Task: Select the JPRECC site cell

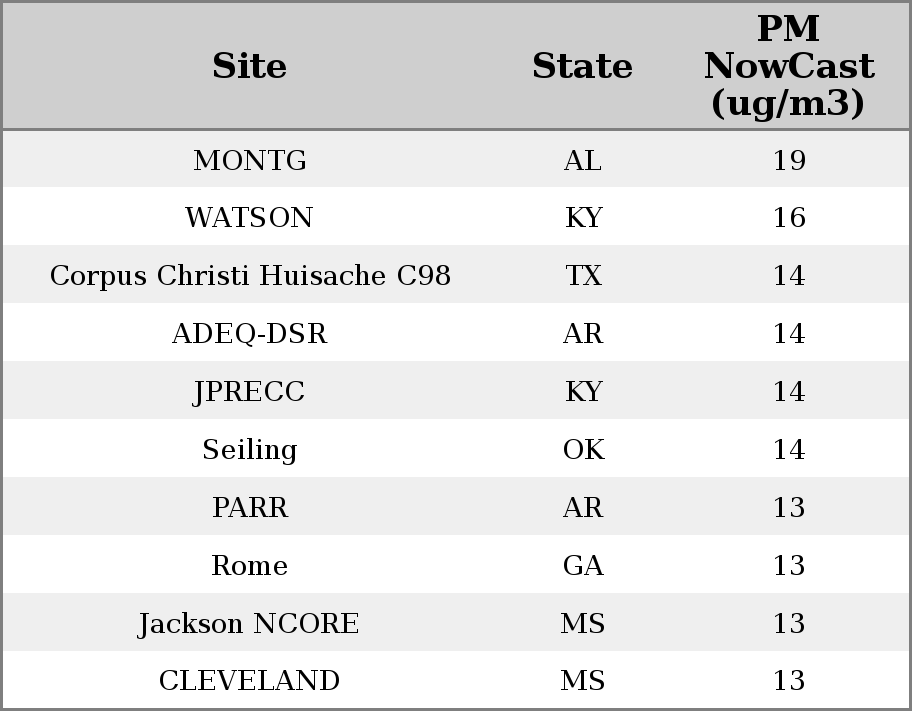Action: point(249,391)
